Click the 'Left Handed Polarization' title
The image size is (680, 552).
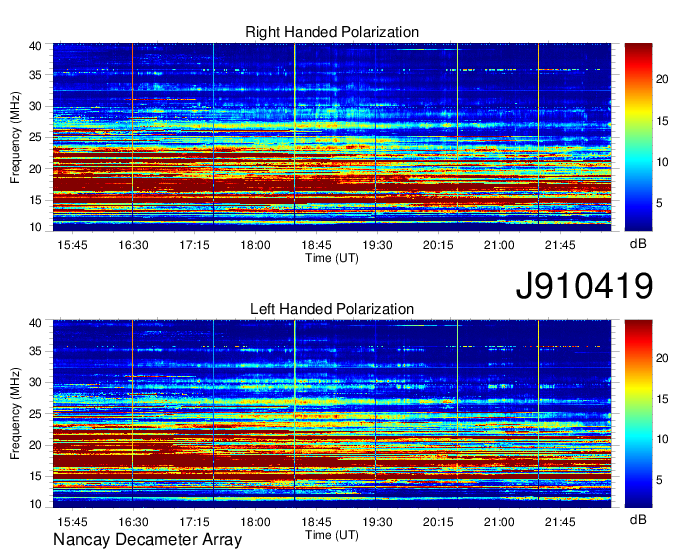point(332,309)
